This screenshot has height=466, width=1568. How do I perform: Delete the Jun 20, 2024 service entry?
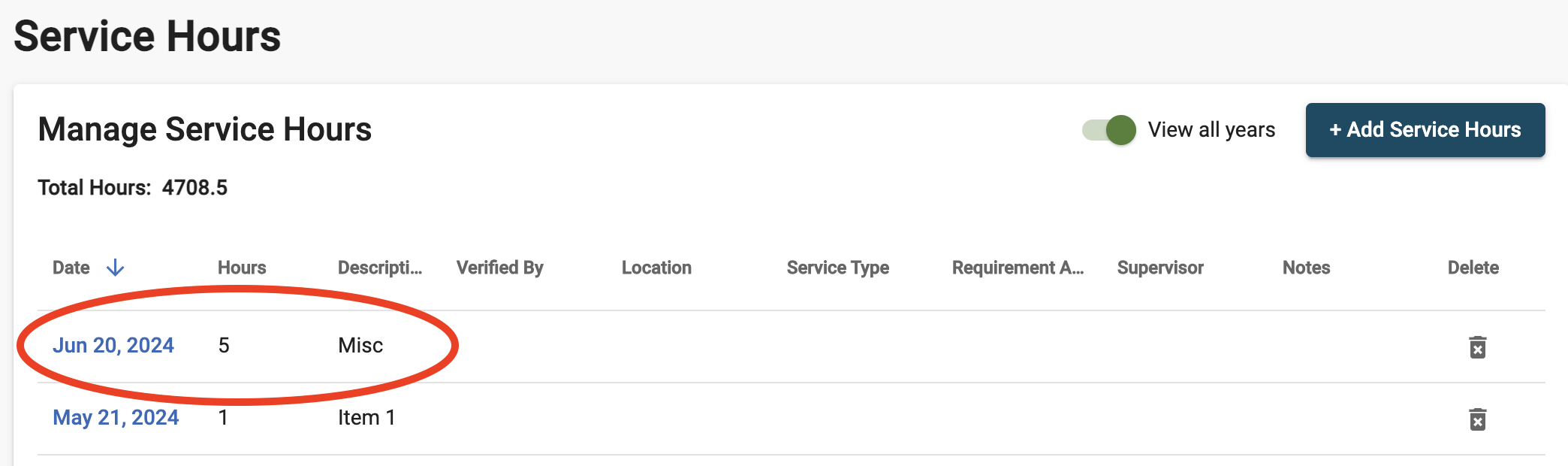coord(1477,346)
